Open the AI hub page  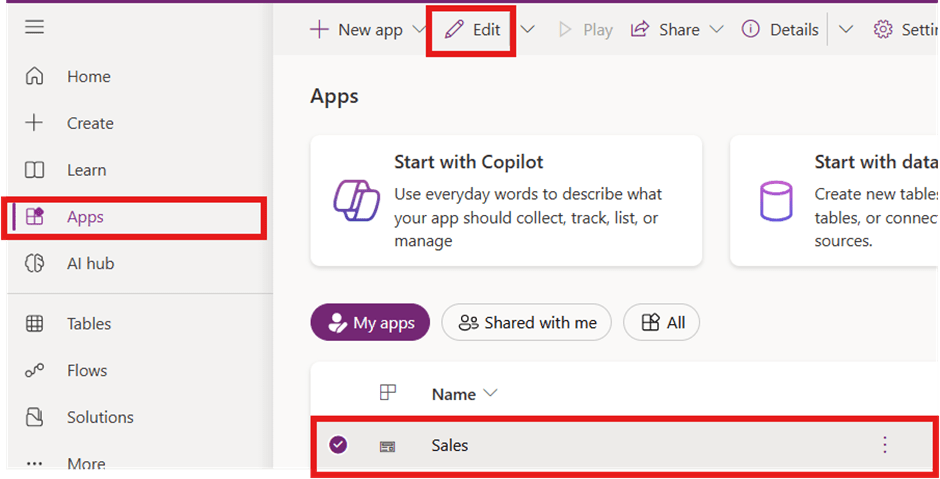(x=90, y=264)
